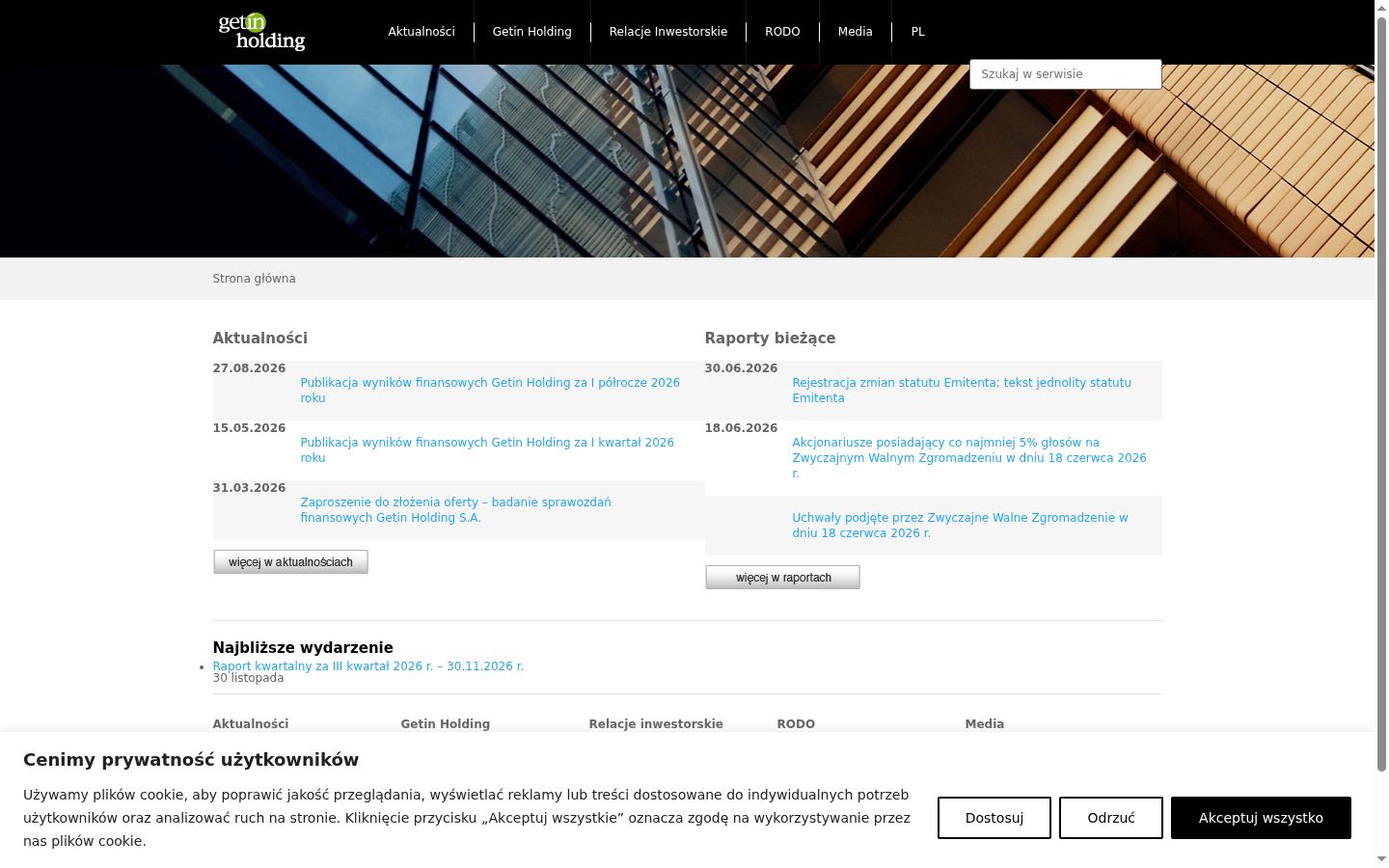Follow the Strona główna breadcrumb
Viewport: 1389px width, 868px height.
(255, 279)
